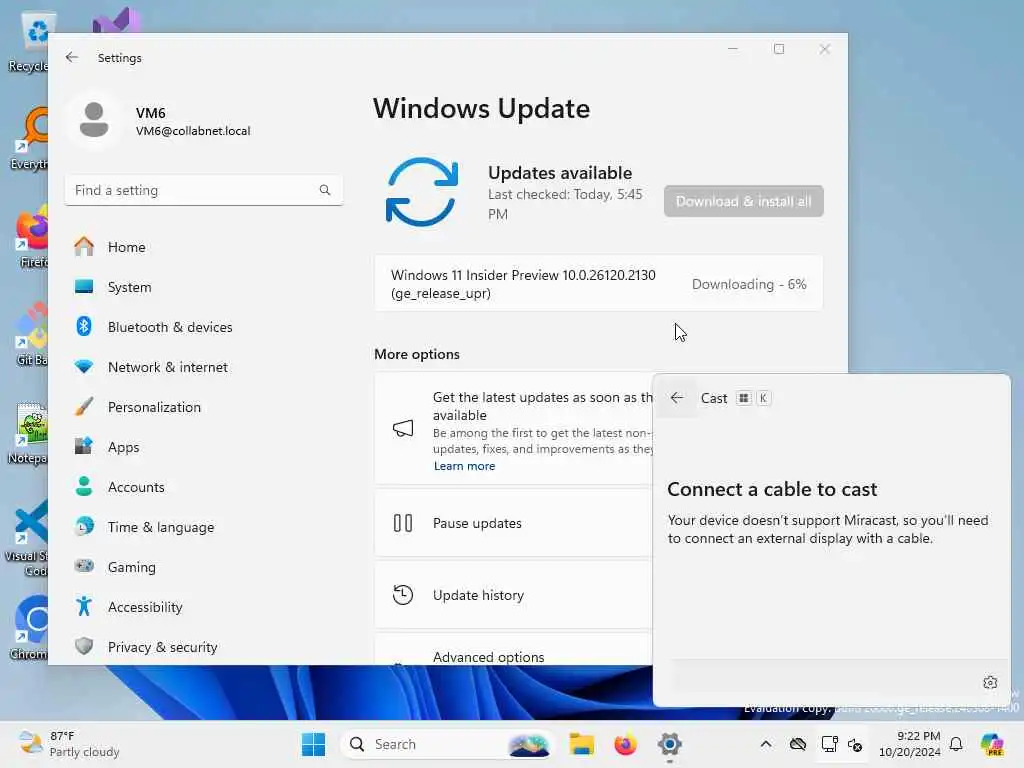Image resolution: width=1024 pixels, height=768 pixels.
Task: Expand the hidden system tray icons
Action: click(x=766, y=744)
